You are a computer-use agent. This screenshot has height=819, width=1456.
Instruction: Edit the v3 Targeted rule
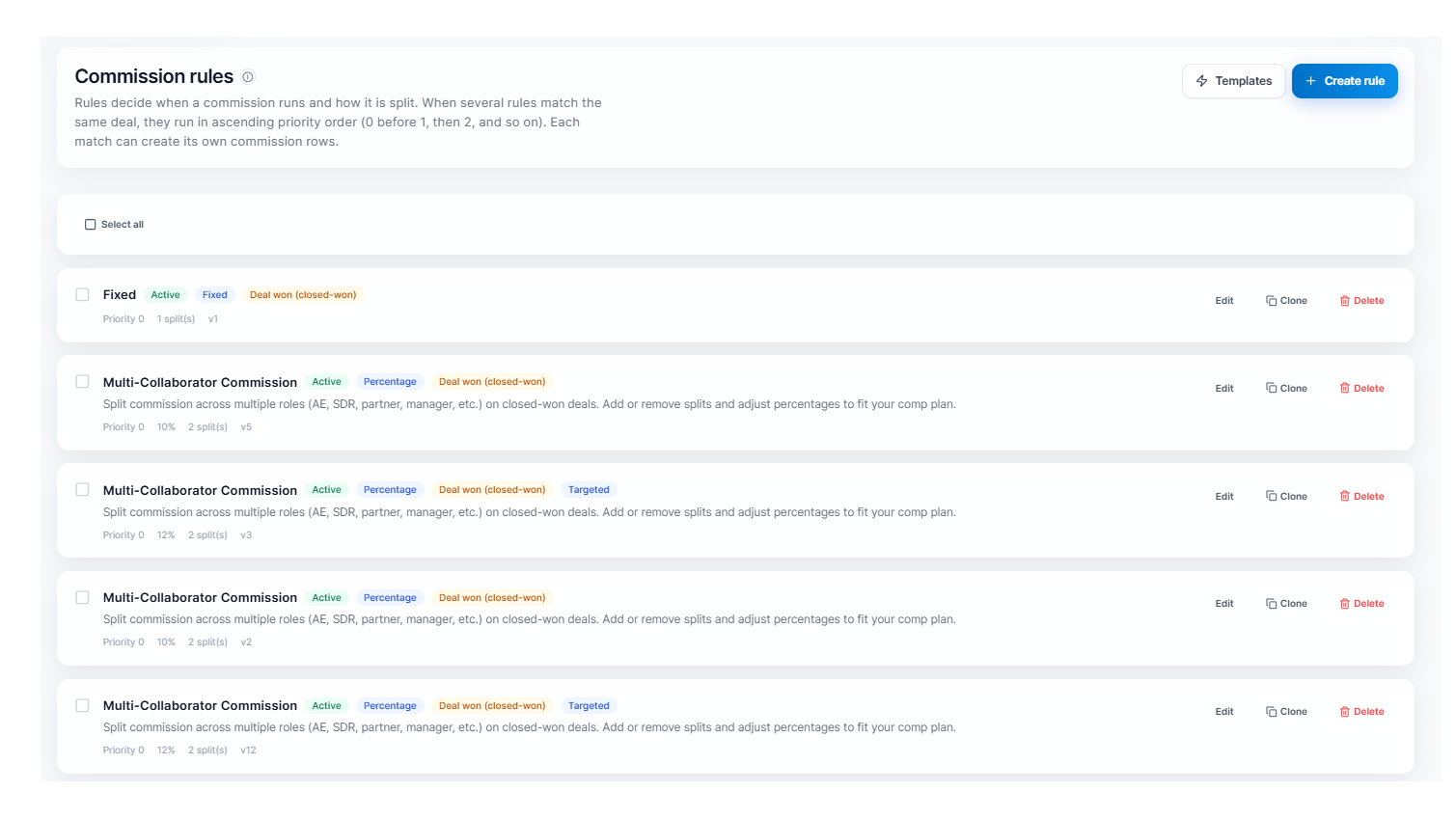click(x=1224, y=497)
